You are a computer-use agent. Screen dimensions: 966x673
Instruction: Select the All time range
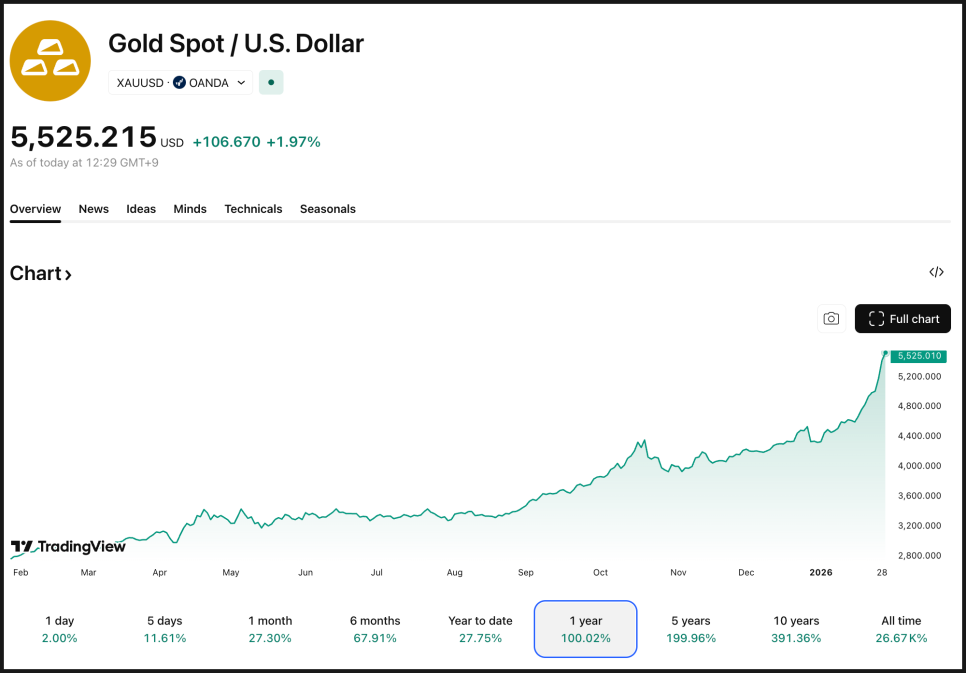(x=901, y=629)
